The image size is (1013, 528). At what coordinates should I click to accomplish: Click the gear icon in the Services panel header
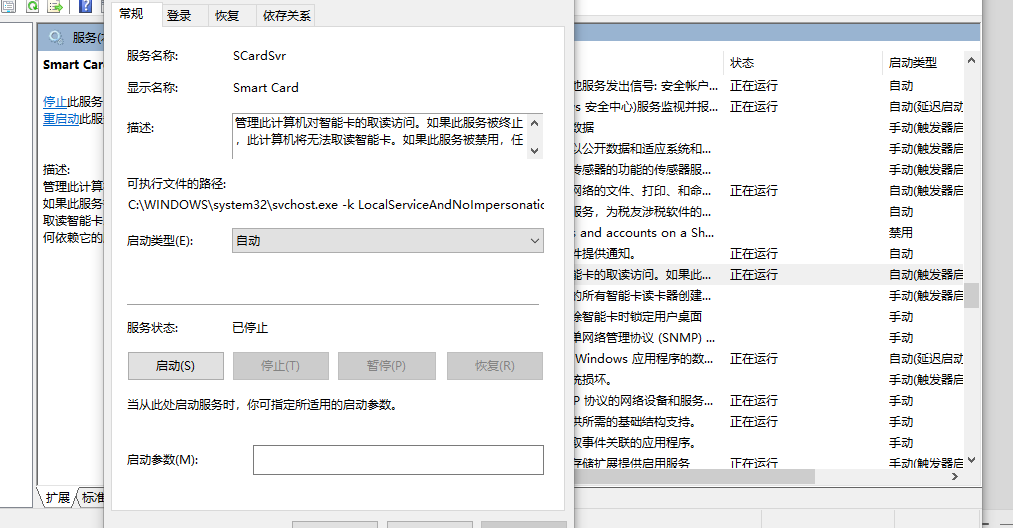(x=56, y=37)
